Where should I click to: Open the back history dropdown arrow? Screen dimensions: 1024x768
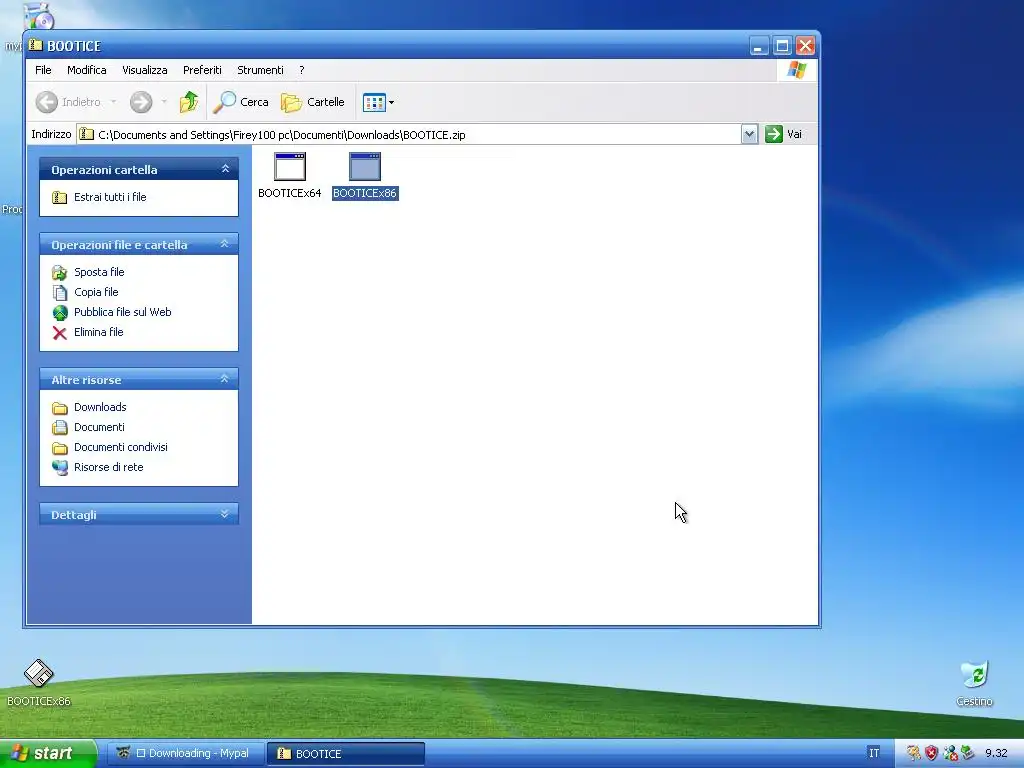point(114,102)
